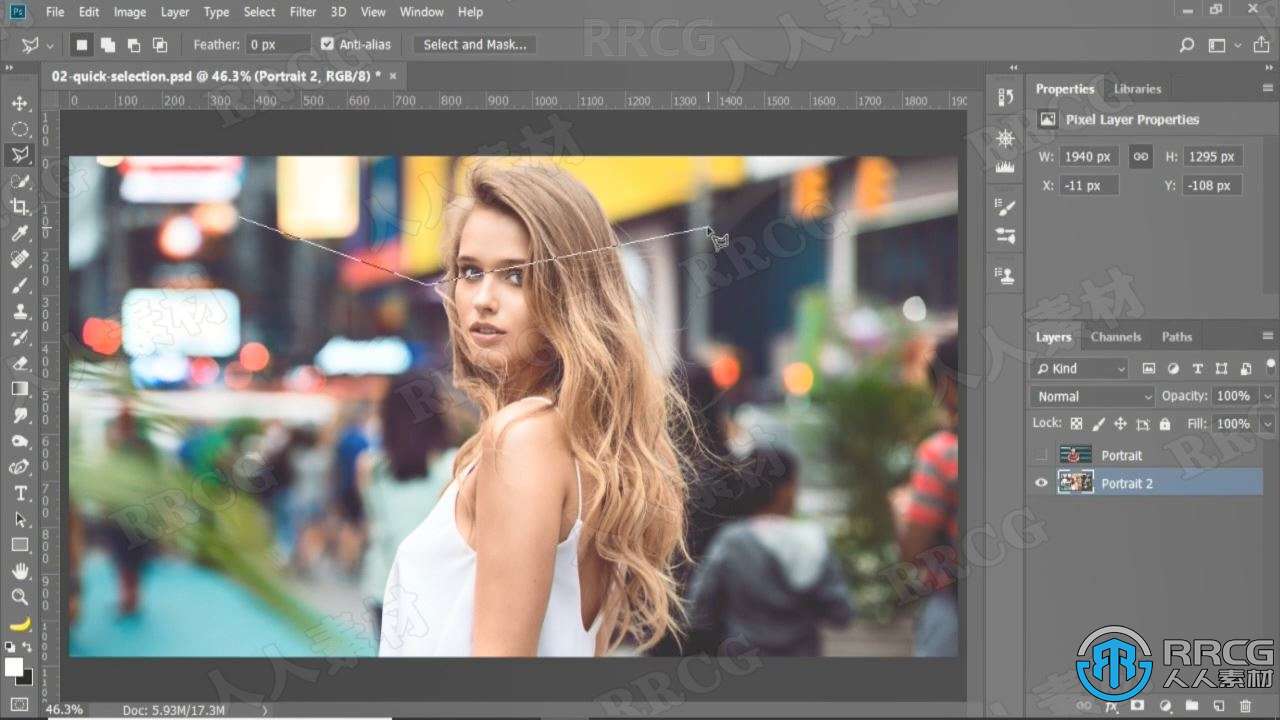This screenshot has width=1280, height=720.
Task: Select the Elliptical Marquee tool
Action: coord(20,129)
